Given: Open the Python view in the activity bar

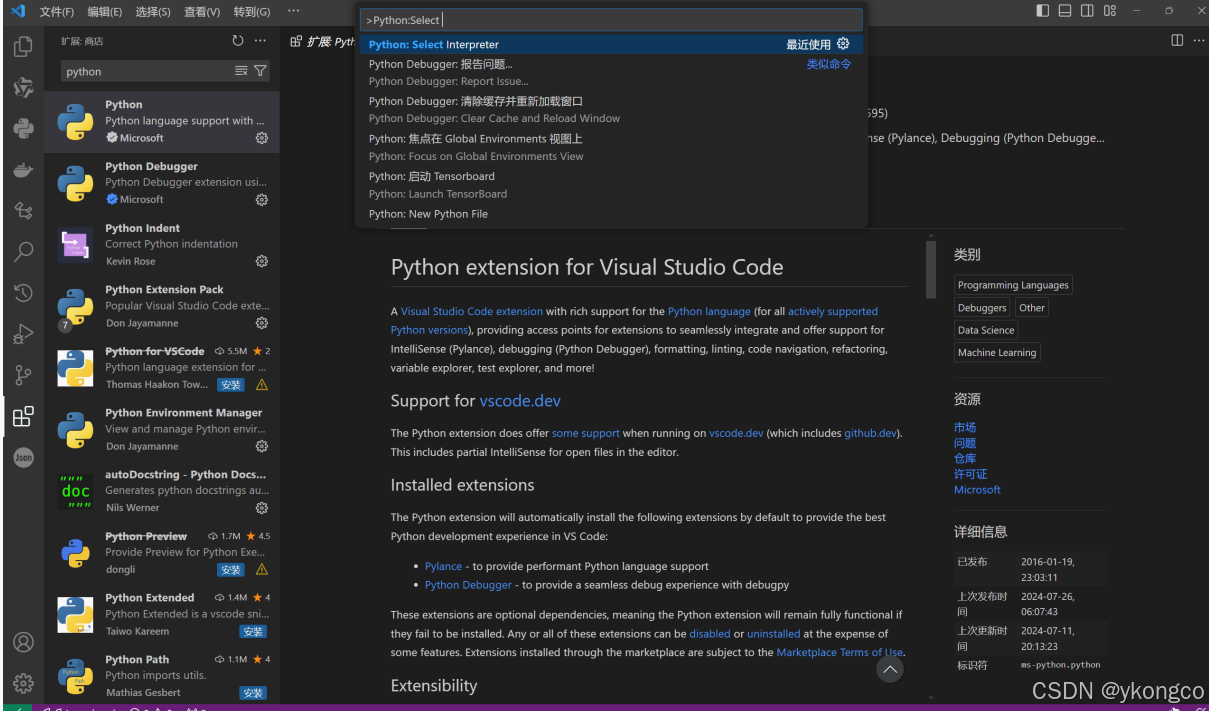Looking at the screenshot, I should pyautogui.click(x=24, y=127).
